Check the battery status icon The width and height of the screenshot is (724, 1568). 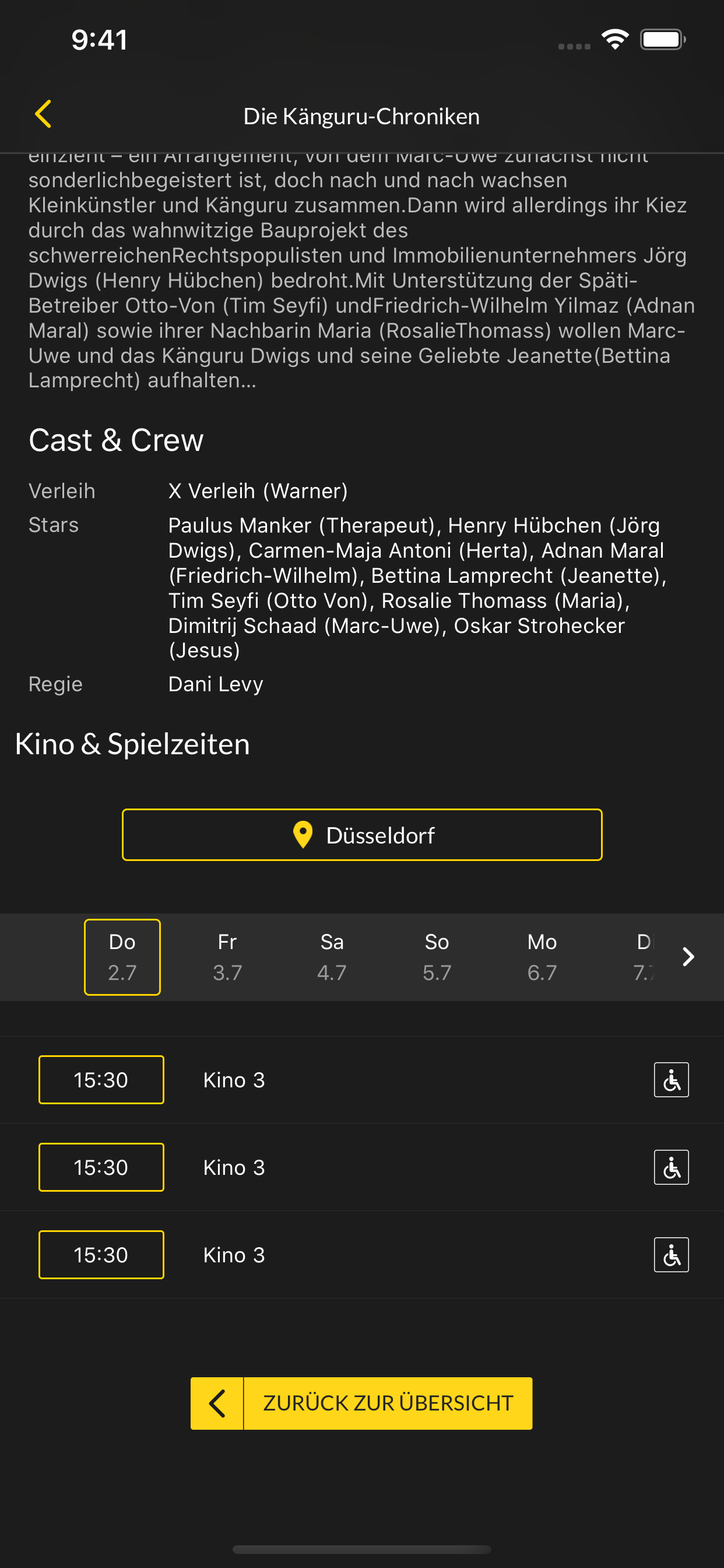point(663,40)
